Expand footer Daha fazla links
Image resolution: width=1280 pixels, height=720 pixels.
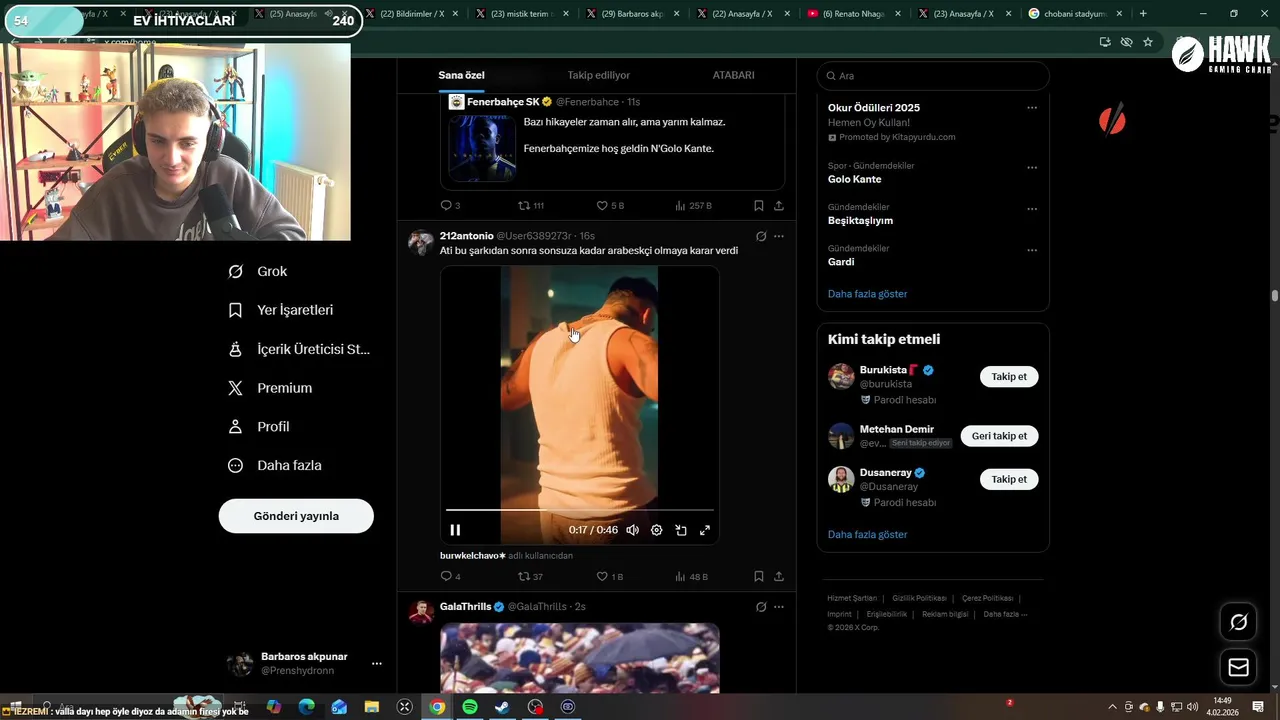tap(1005, 614)
